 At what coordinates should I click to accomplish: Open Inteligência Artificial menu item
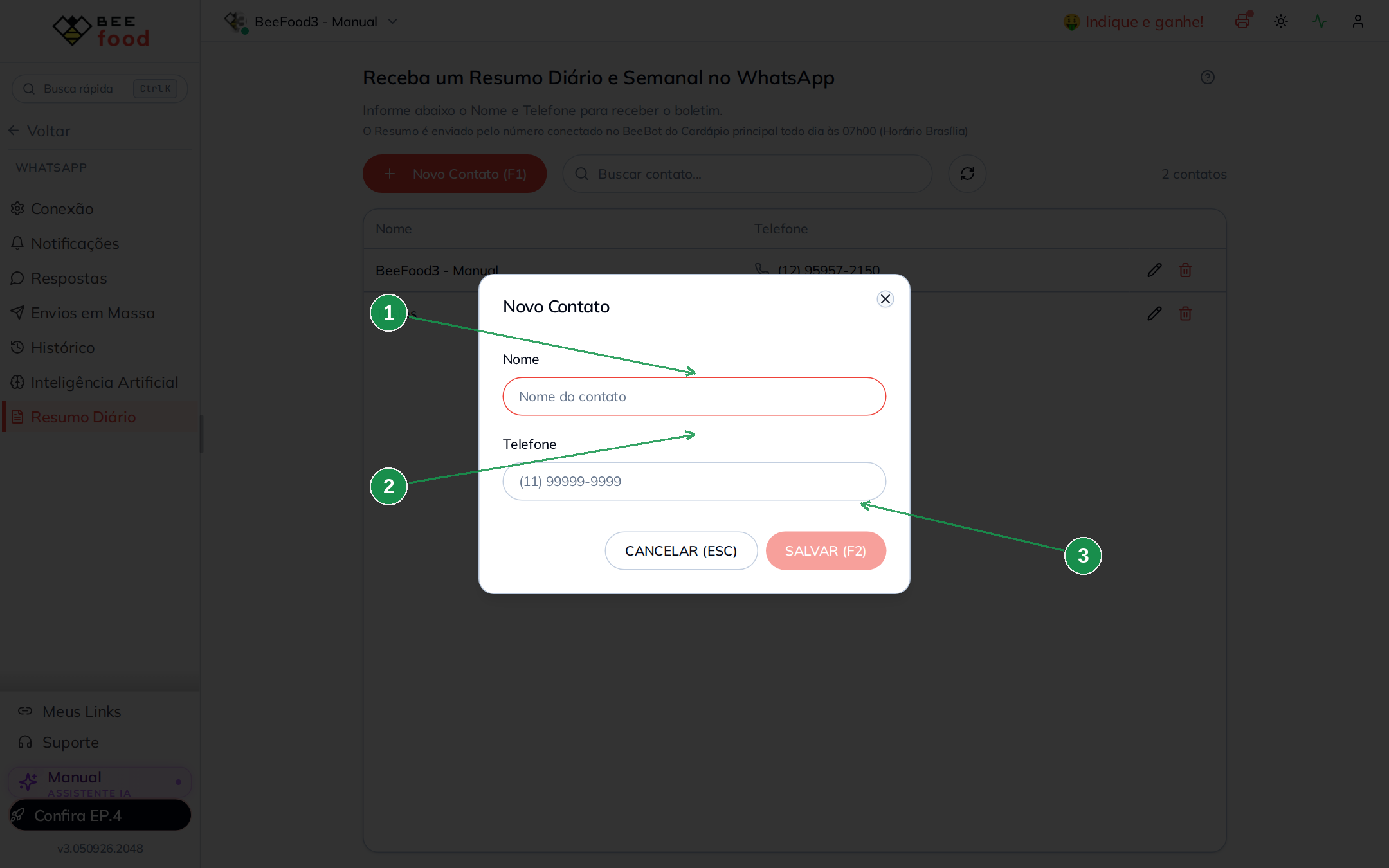click(100, 383)
